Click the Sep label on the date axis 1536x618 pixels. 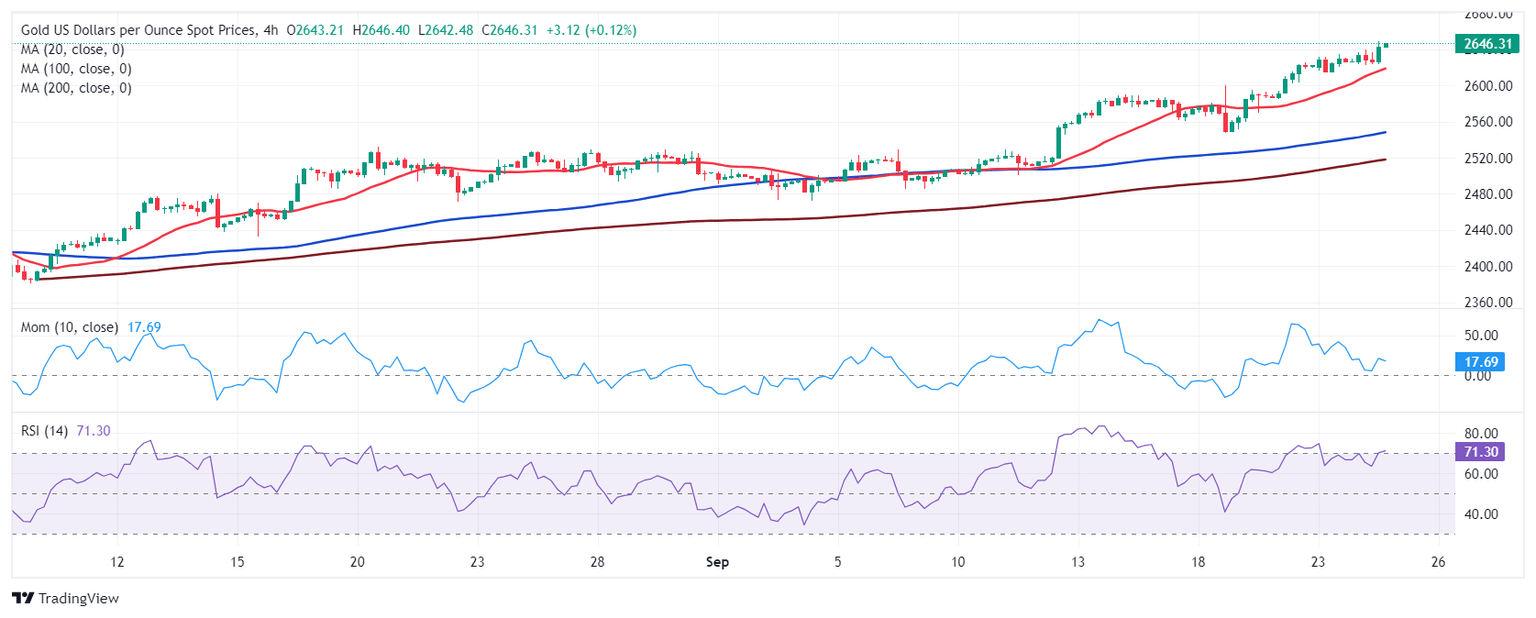click(718, 562)
